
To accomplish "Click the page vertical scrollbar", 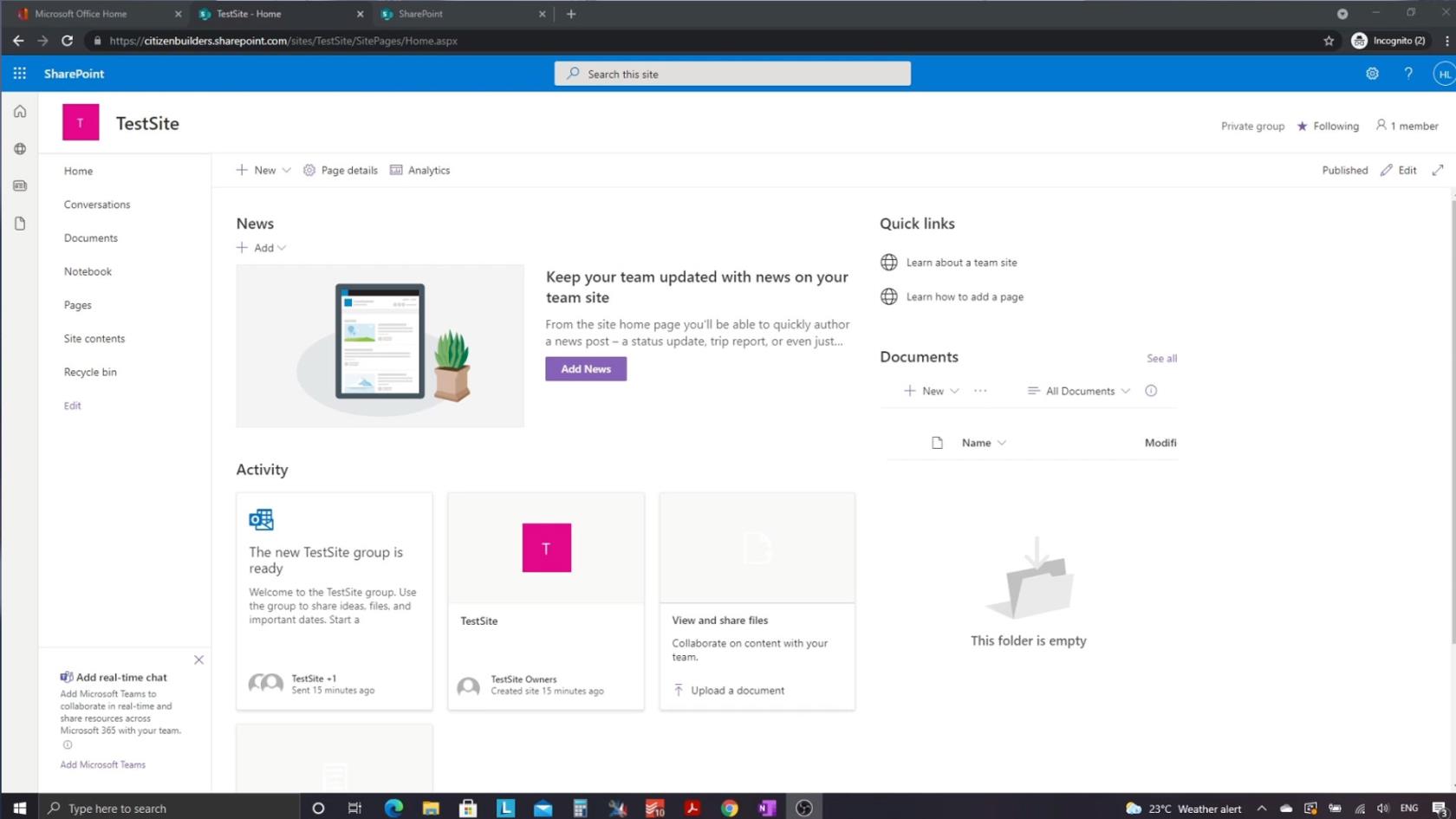I will [1453, 422].
